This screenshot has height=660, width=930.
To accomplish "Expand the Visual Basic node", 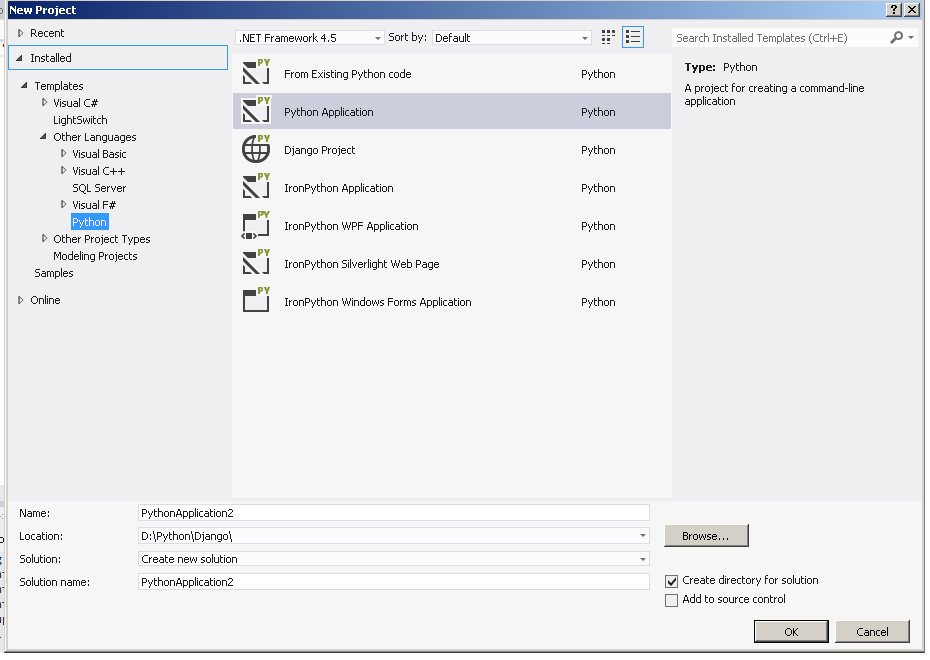I will point(63,154).
